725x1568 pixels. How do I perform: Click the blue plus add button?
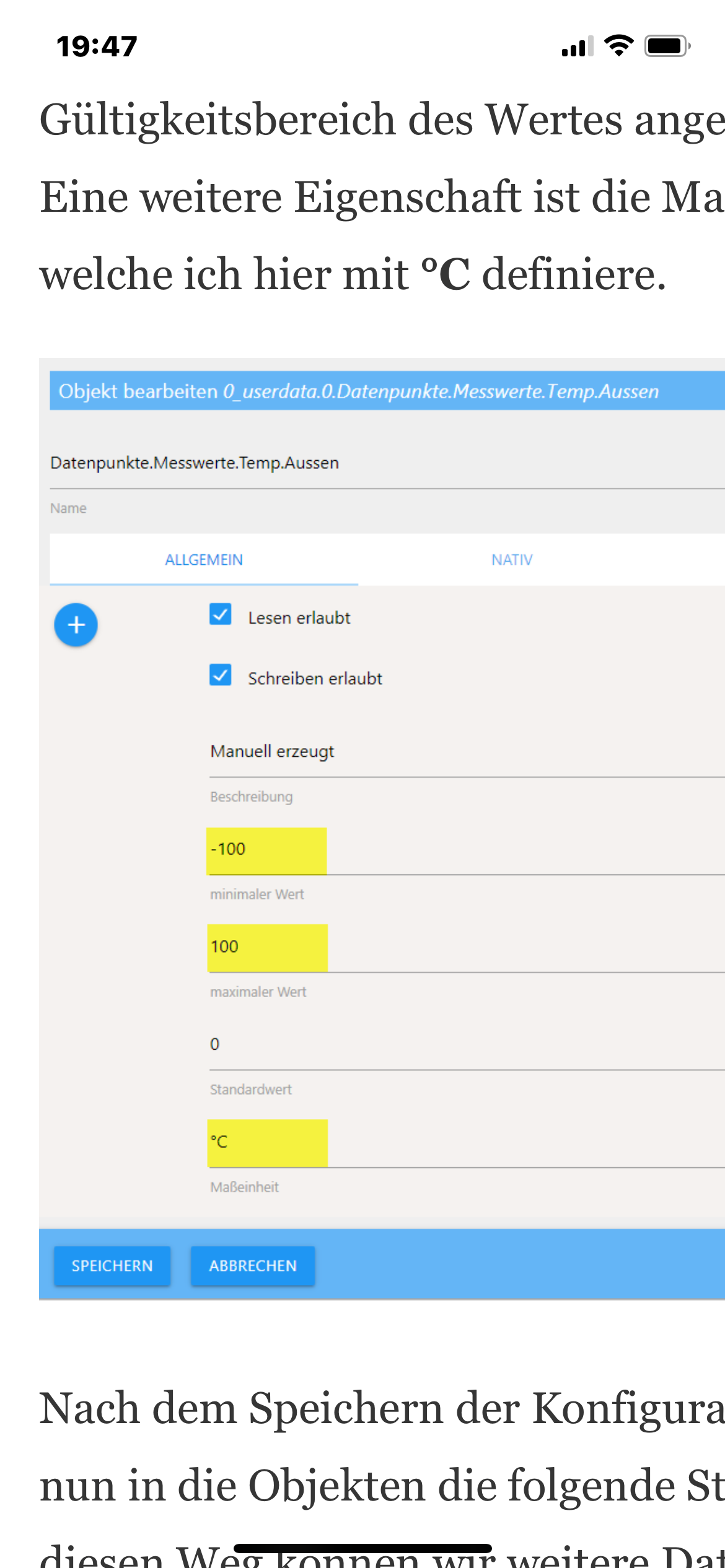[76, 625]
